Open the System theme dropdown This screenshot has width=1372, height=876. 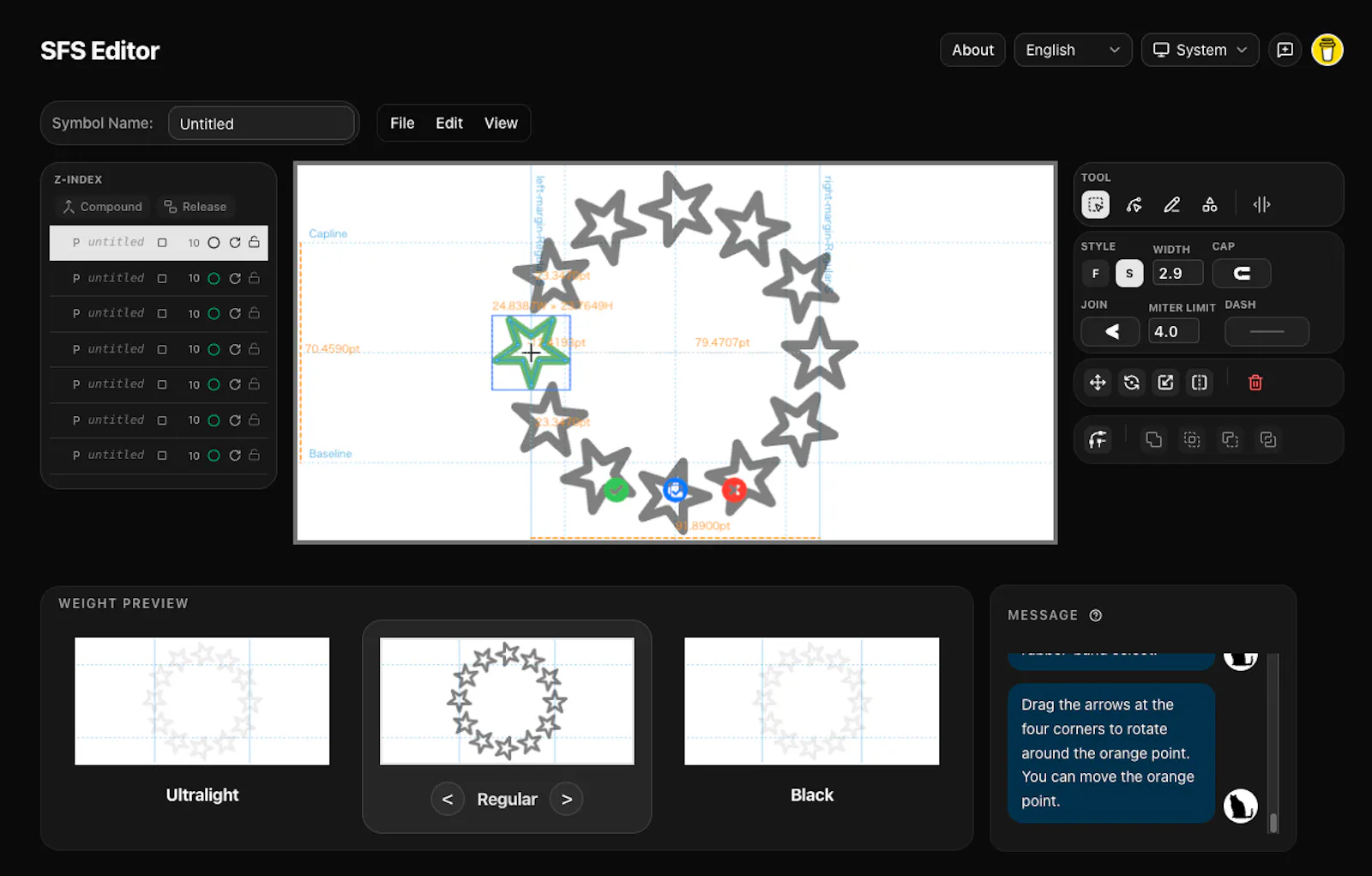coord(1200,50)
